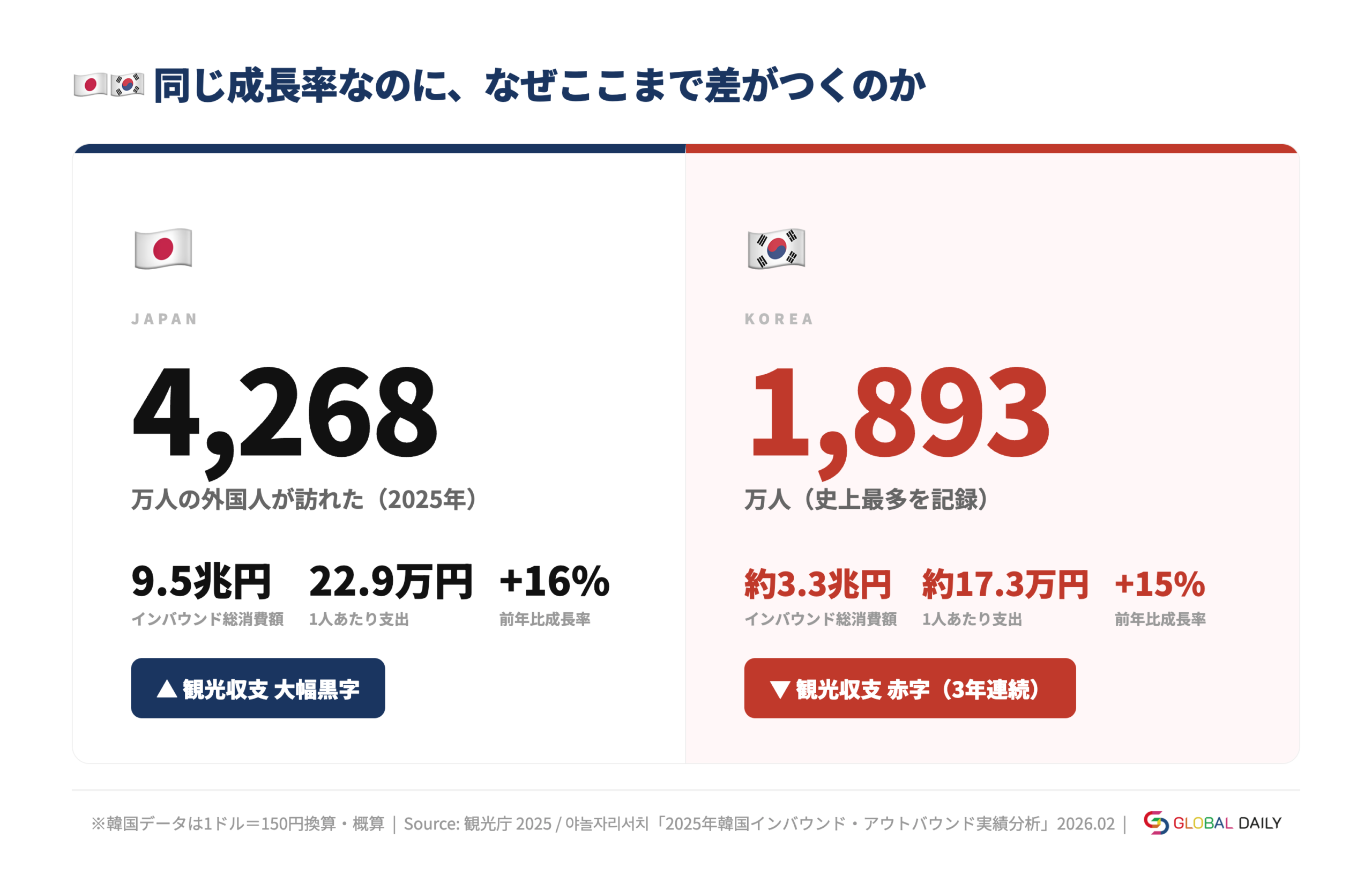Select the large Korea flag above KOREA label

[776, 249]
